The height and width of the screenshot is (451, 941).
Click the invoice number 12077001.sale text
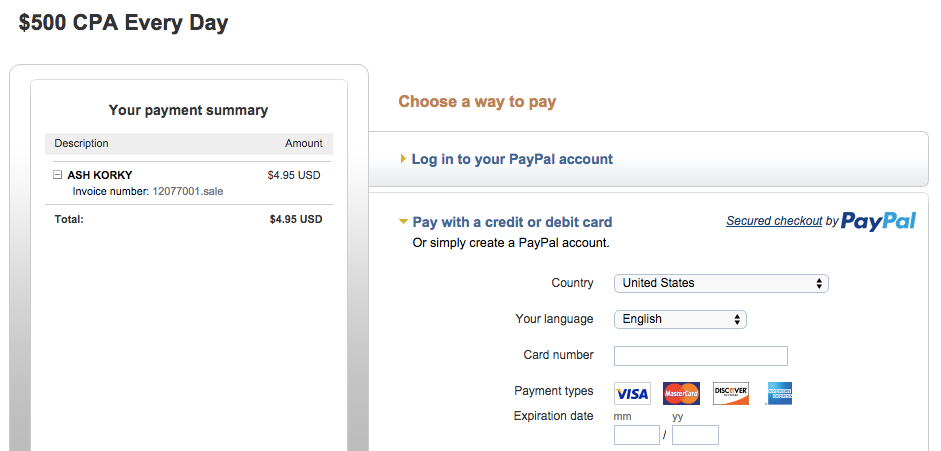point(188,191)
